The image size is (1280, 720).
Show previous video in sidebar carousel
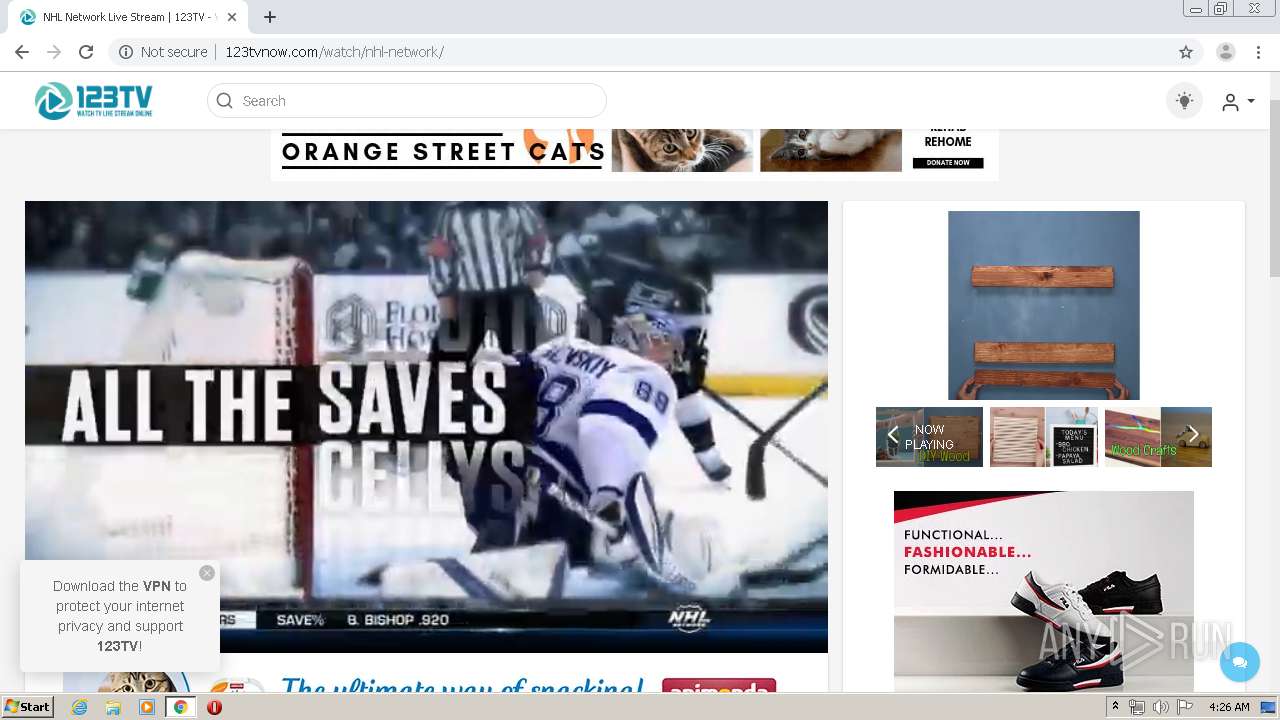893,435
